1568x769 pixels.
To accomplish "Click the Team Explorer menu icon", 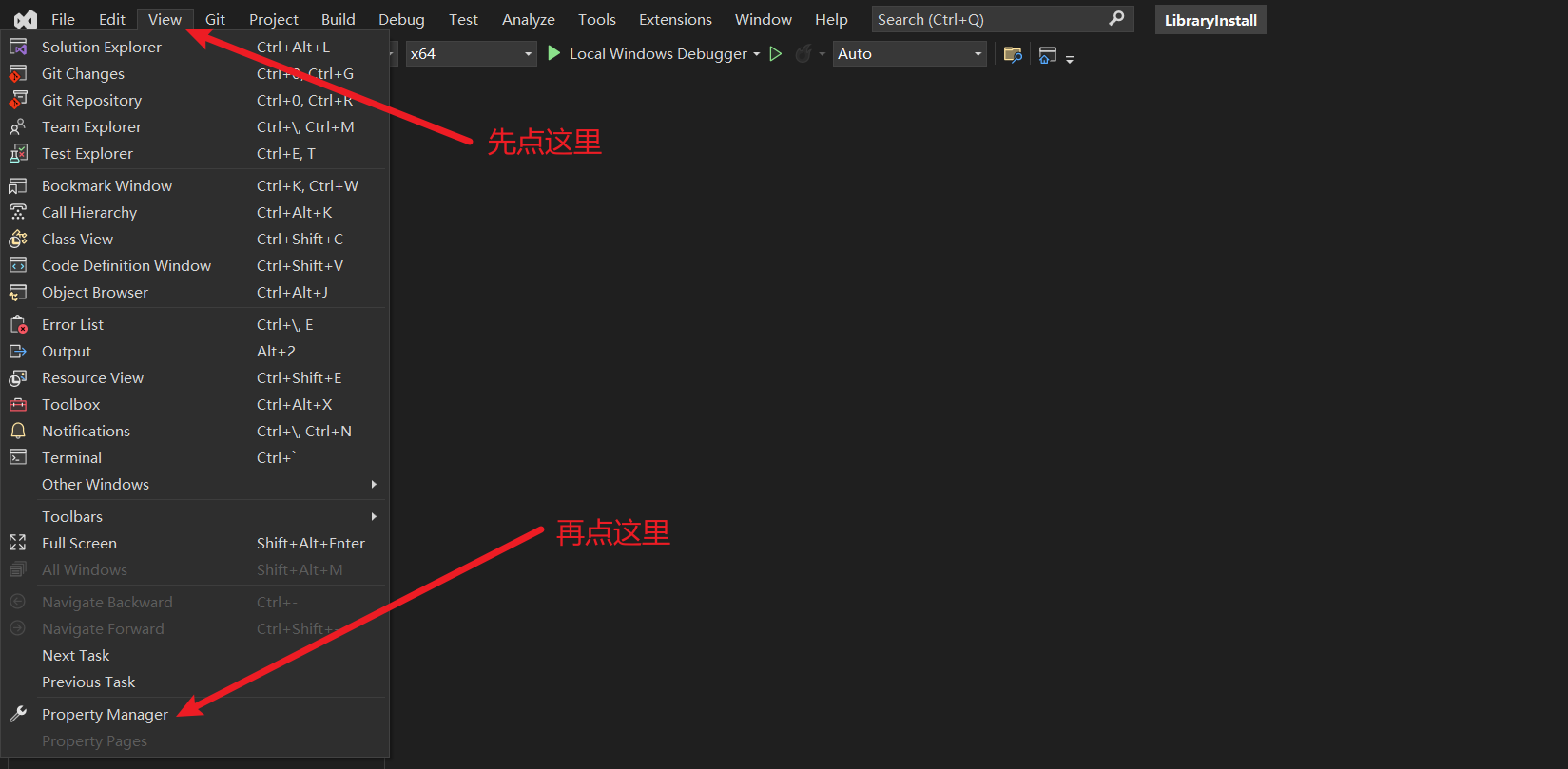I will coord(18,126).
